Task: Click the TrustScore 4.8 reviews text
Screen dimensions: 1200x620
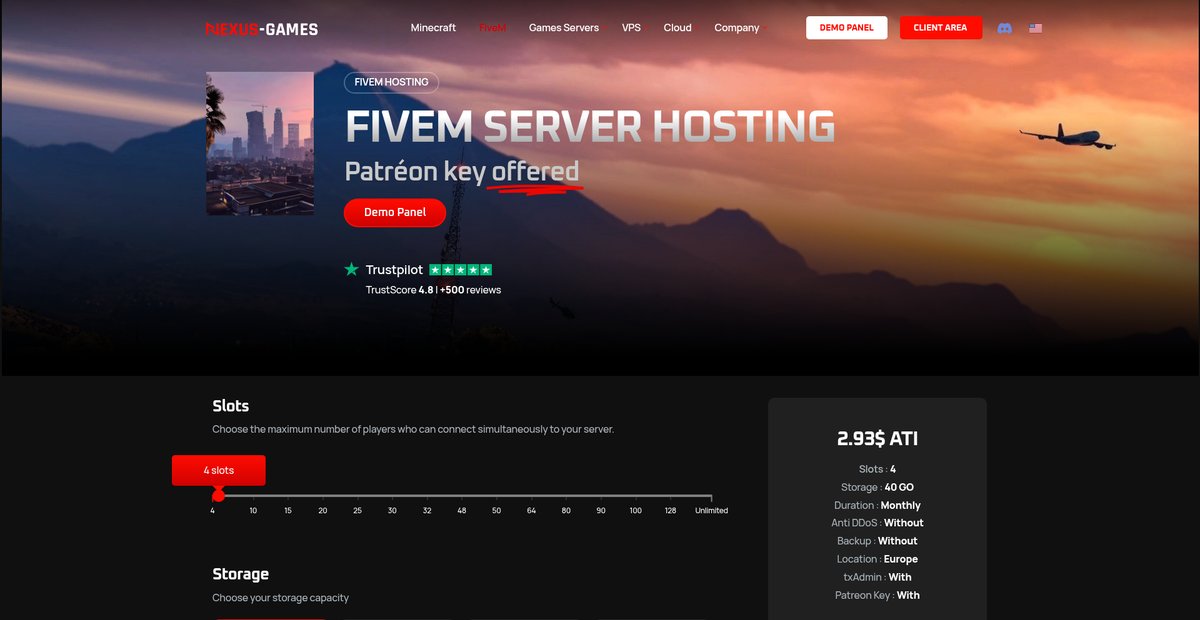Action: (x=433, y=290)
